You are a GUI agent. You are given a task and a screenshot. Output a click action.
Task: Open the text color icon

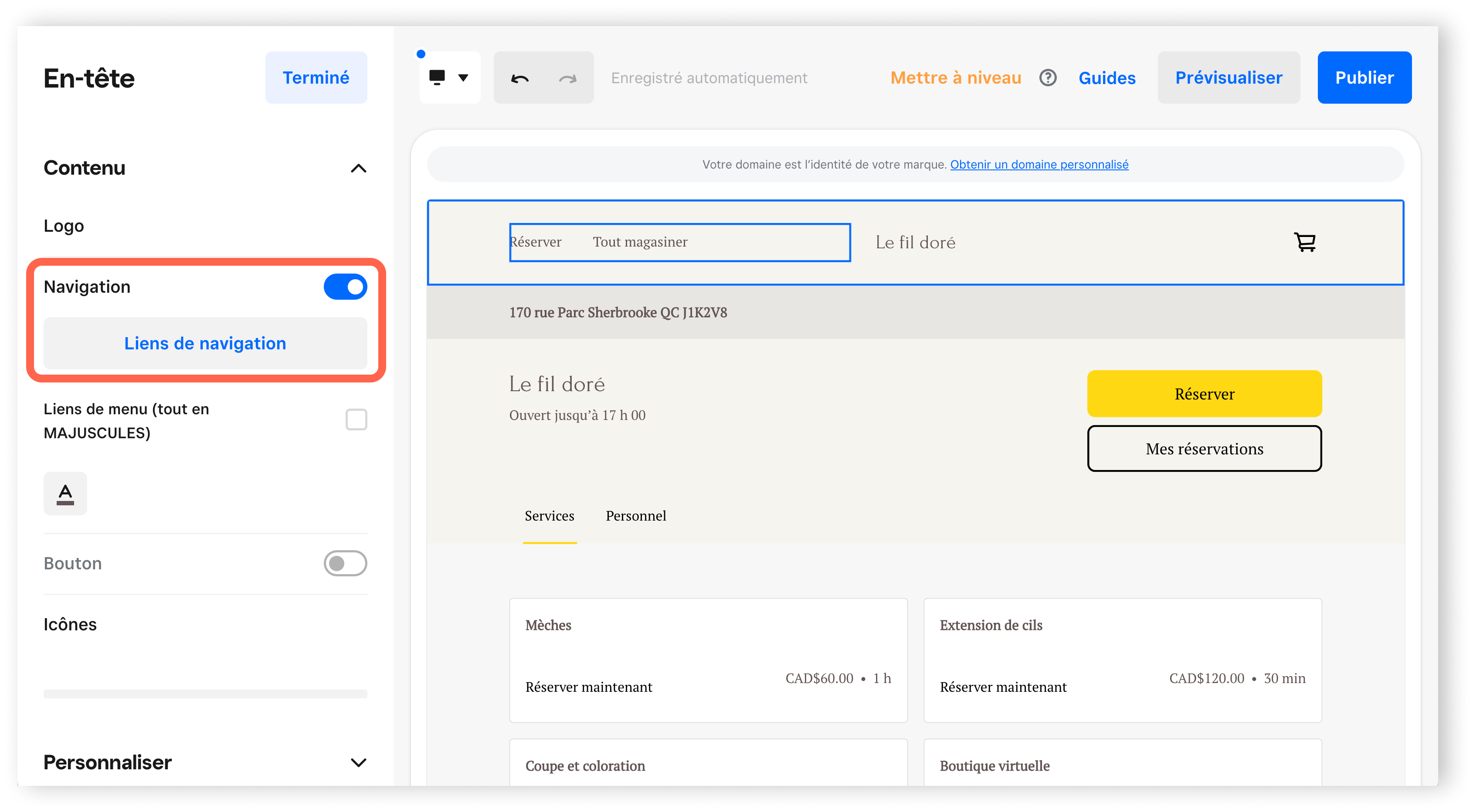(x=65, y=494)
